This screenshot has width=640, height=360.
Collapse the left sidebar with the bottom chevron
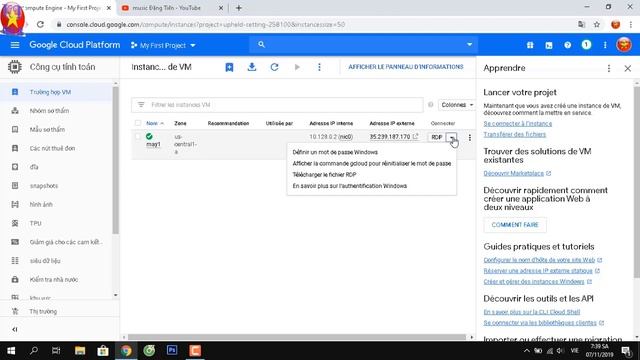tap(15, 329)
